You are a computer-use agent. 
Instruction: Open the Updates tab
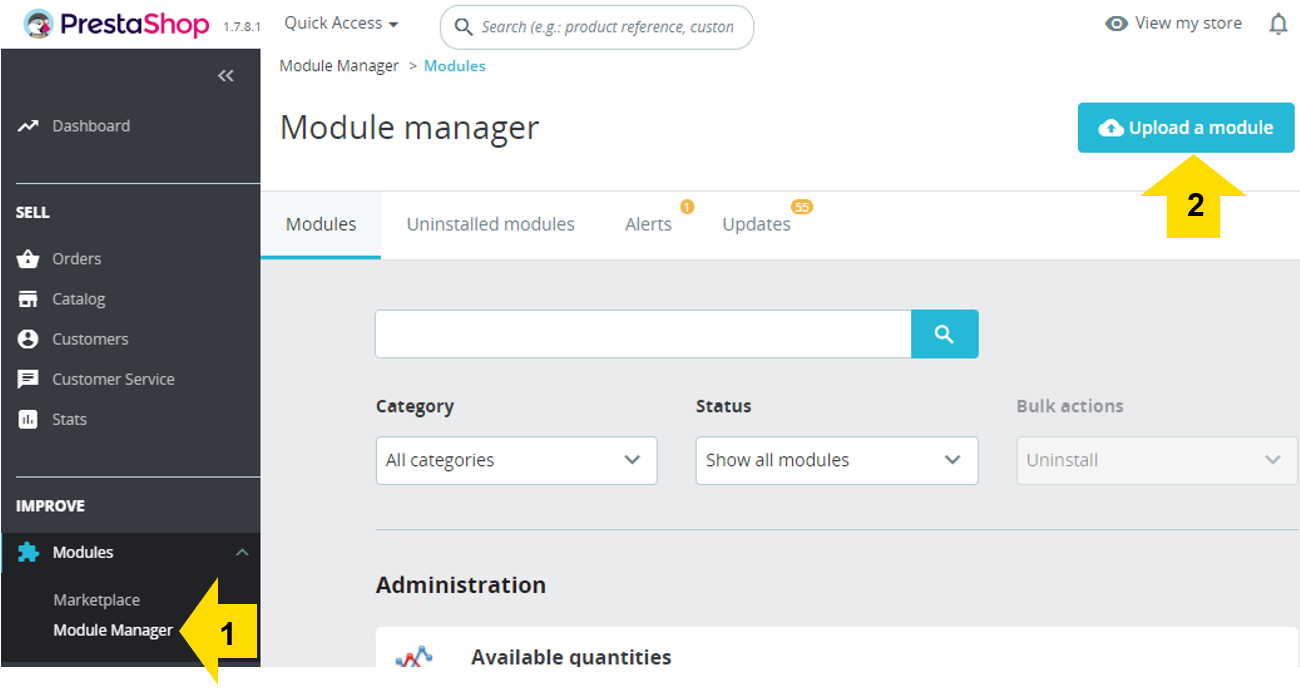[756, 224]
